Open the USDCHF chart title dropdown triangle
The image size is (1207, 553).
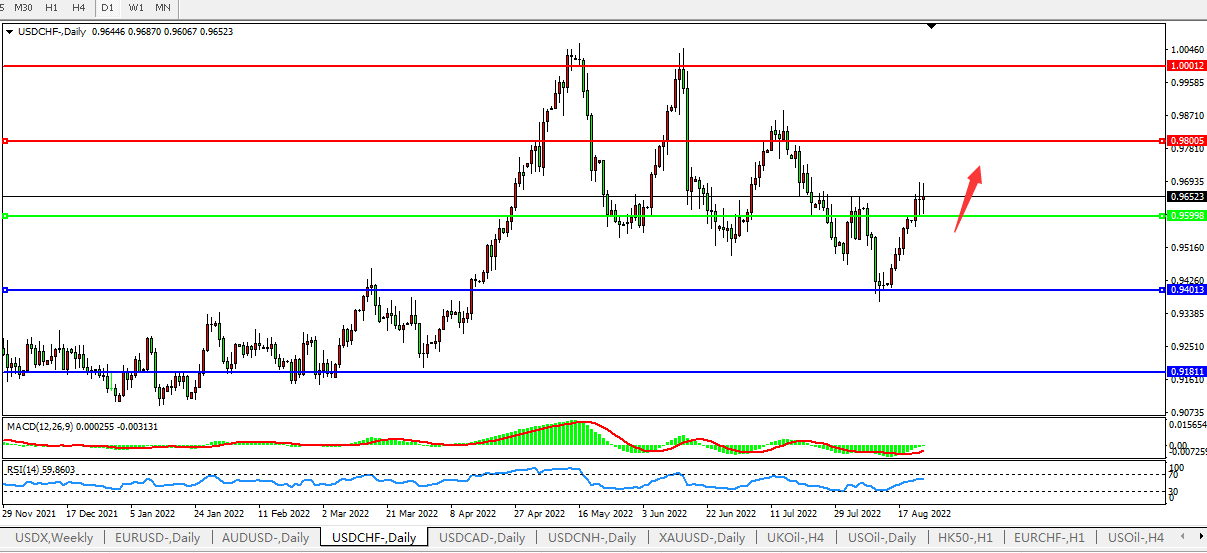[10, 32]
